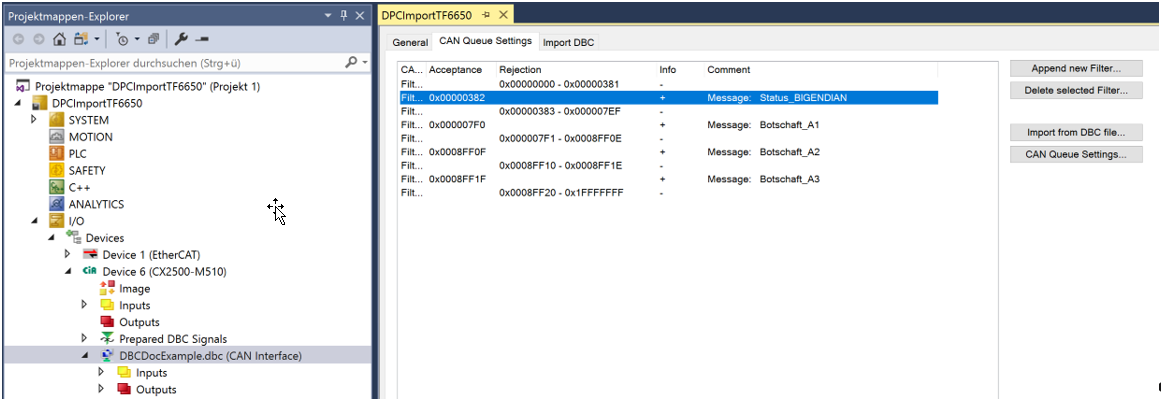This screenshot has width=1161, height=411.
Task: Select Outputs node under Device 6
Action: click(x=139, y=322)
